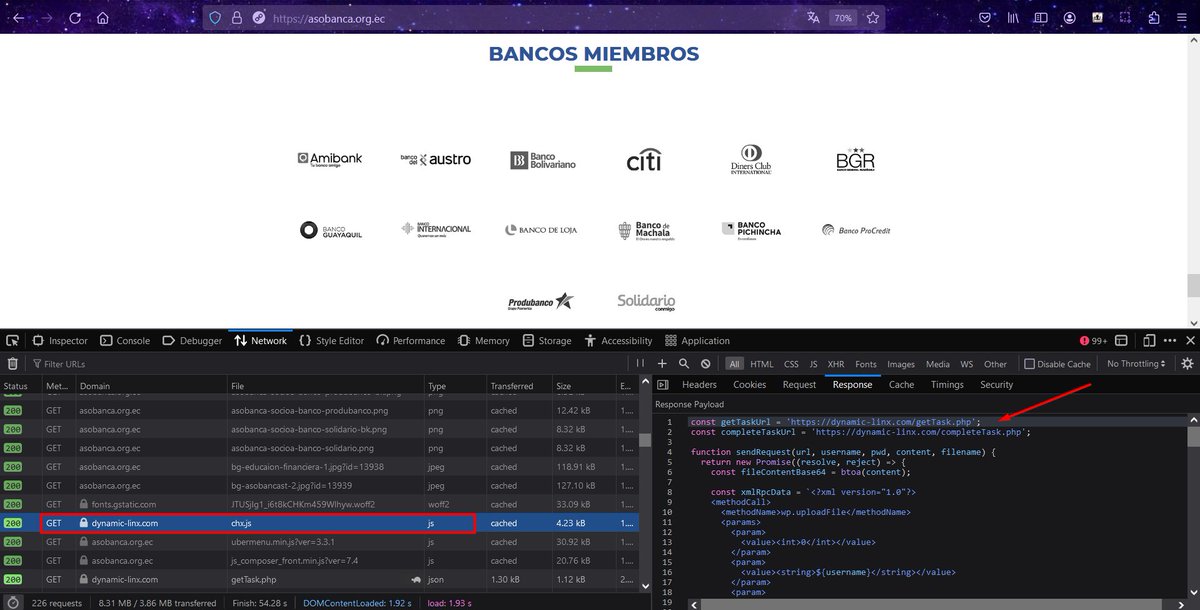
Task: Open the Security details tab
Action: [996, 385]
